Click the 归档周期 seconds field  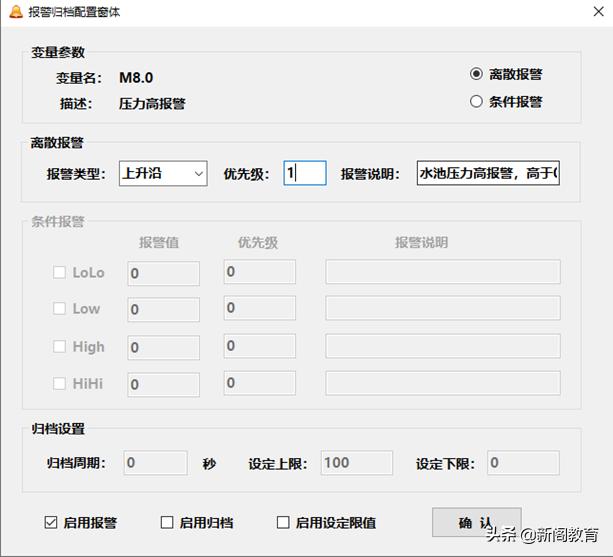[156, 463]
